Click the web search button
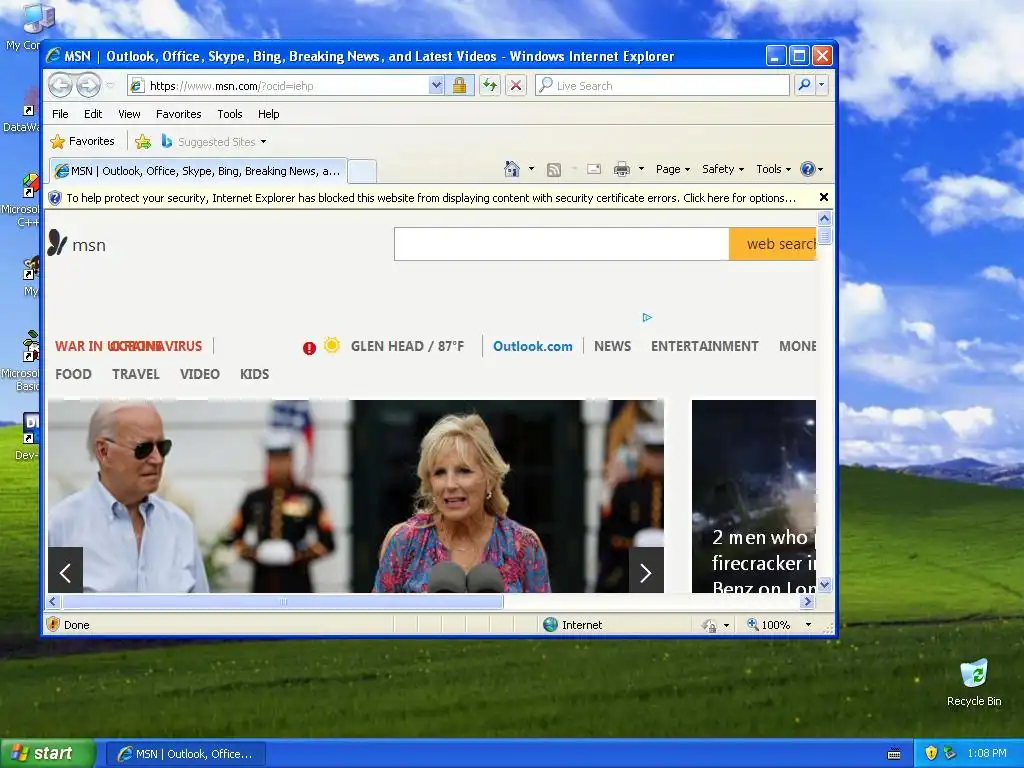 (773, 244)
